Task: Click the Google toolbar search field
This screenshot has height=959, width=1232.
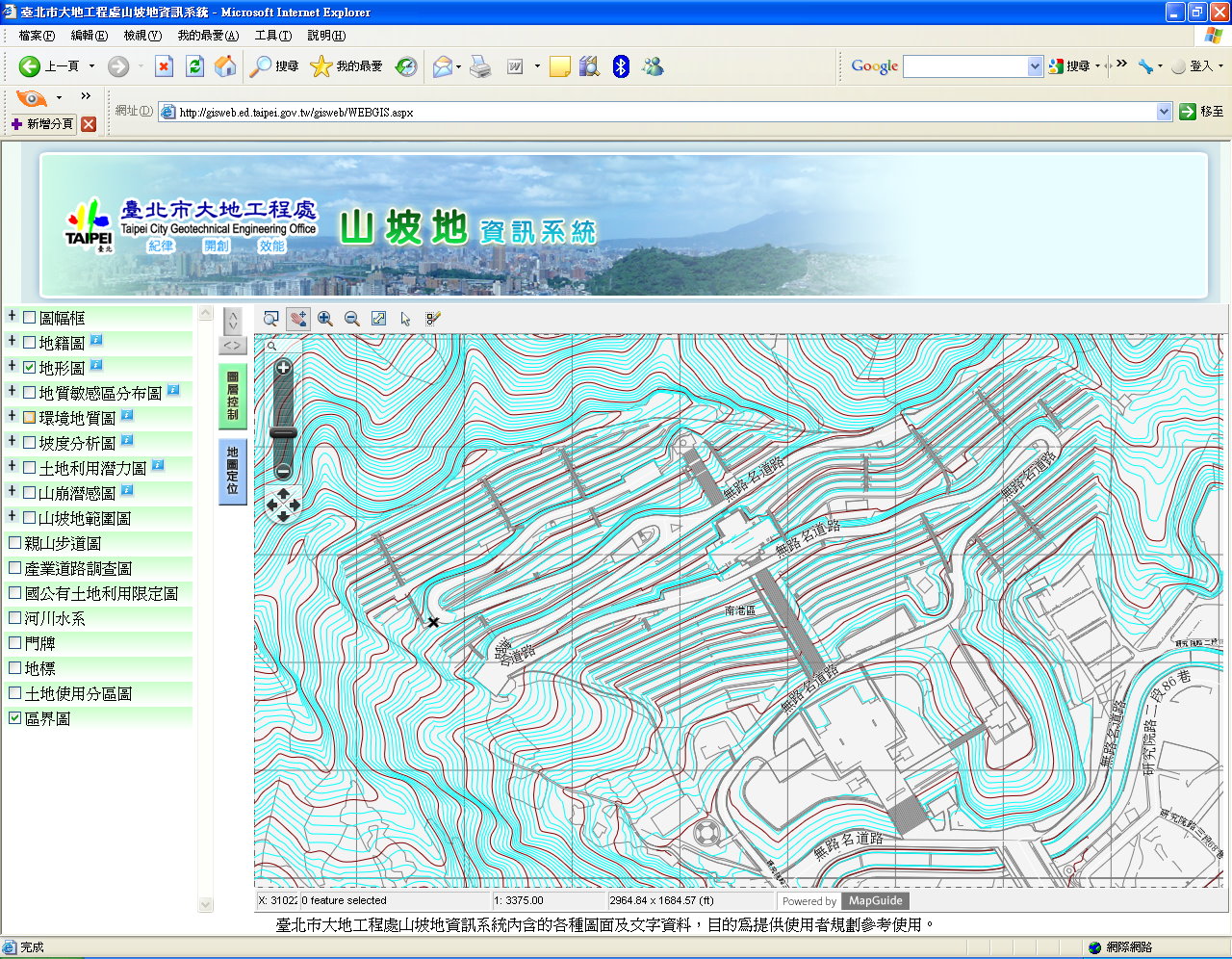Action: click(x=965, y=66)
